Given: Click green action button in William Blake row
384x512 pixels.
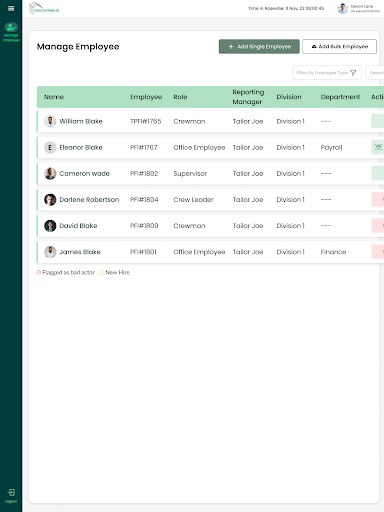Looking at the screenshot, I should pos(378,121).
